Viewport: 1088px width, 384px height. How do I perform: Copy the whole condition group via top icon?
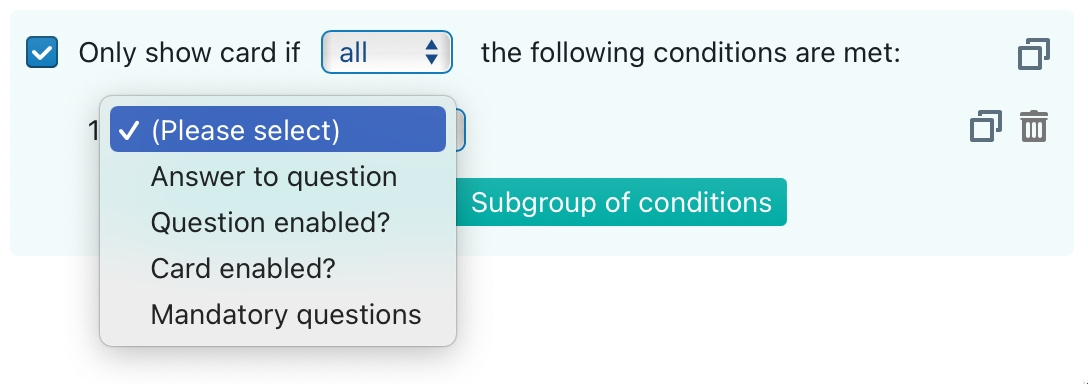1033,53
